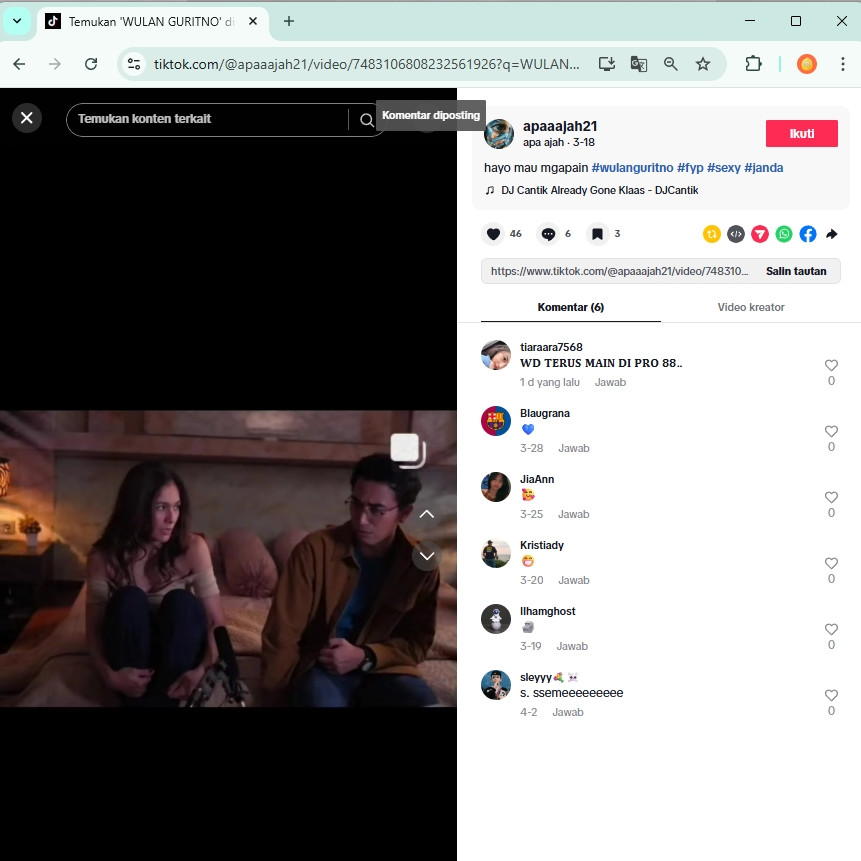The image size is (861, 861).
Task: Open sleyyy avatar
Action: coord(496,685)
